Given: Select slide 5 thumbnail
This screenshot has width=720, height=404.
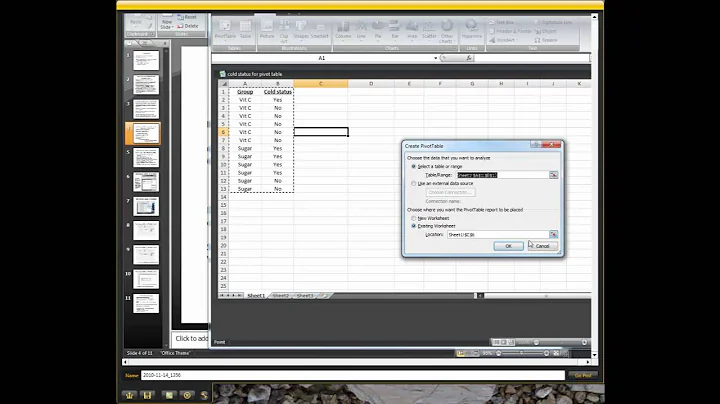Looking at the screenshot, I should click(146, 157).
